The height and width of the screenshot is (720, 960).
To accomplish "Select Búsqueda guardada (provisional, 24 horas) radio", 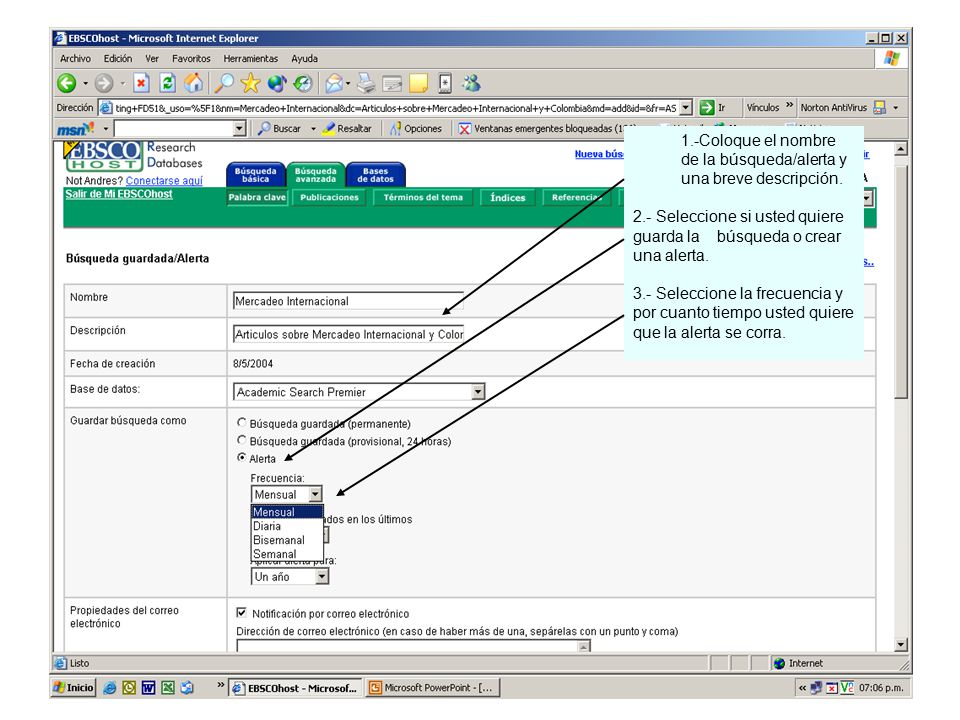I will point(242,440).
